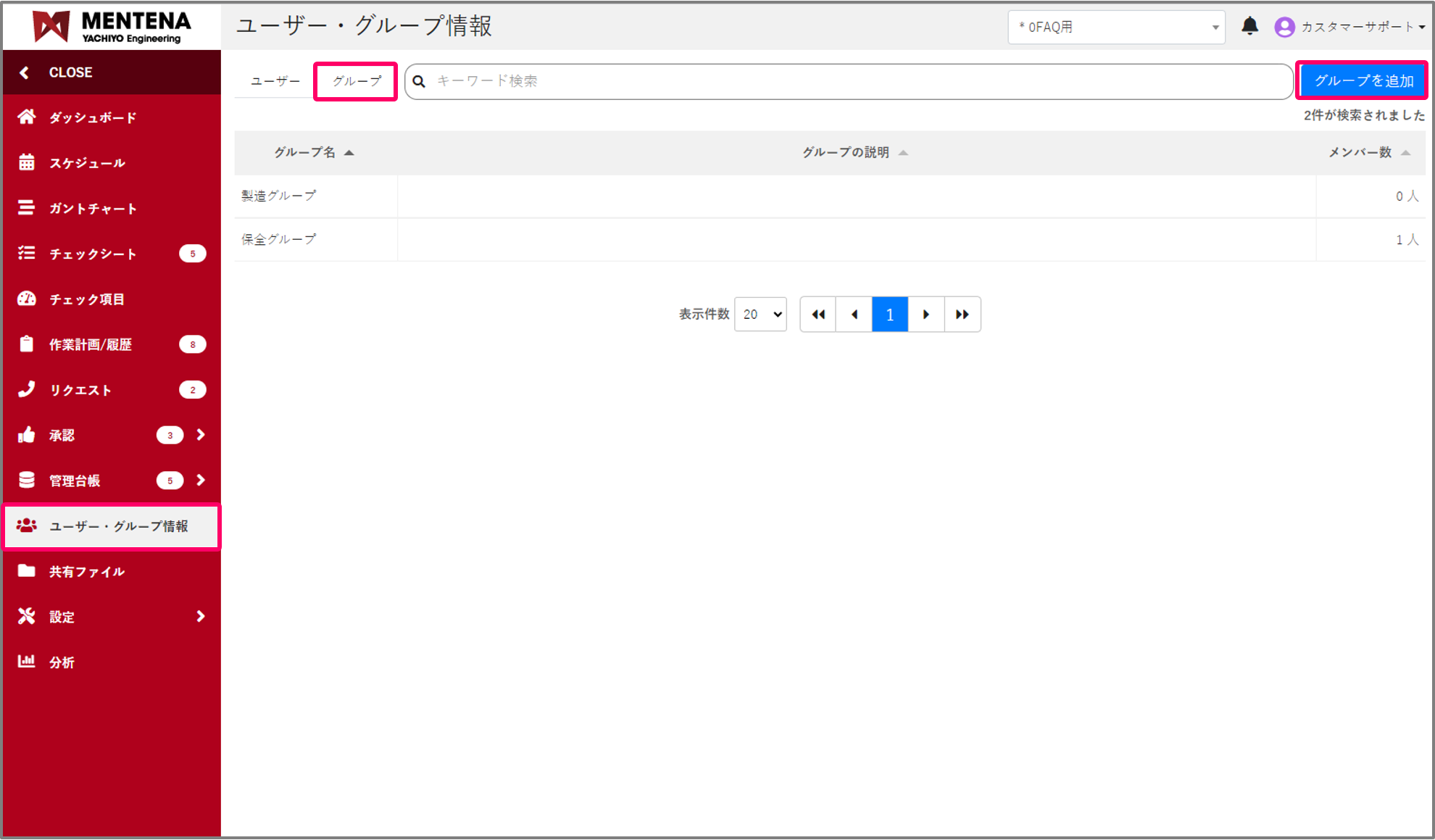The height and width of the screenshot is (840, 1435).
Task: Switch to the グループ tab
Action: [355, 81]
